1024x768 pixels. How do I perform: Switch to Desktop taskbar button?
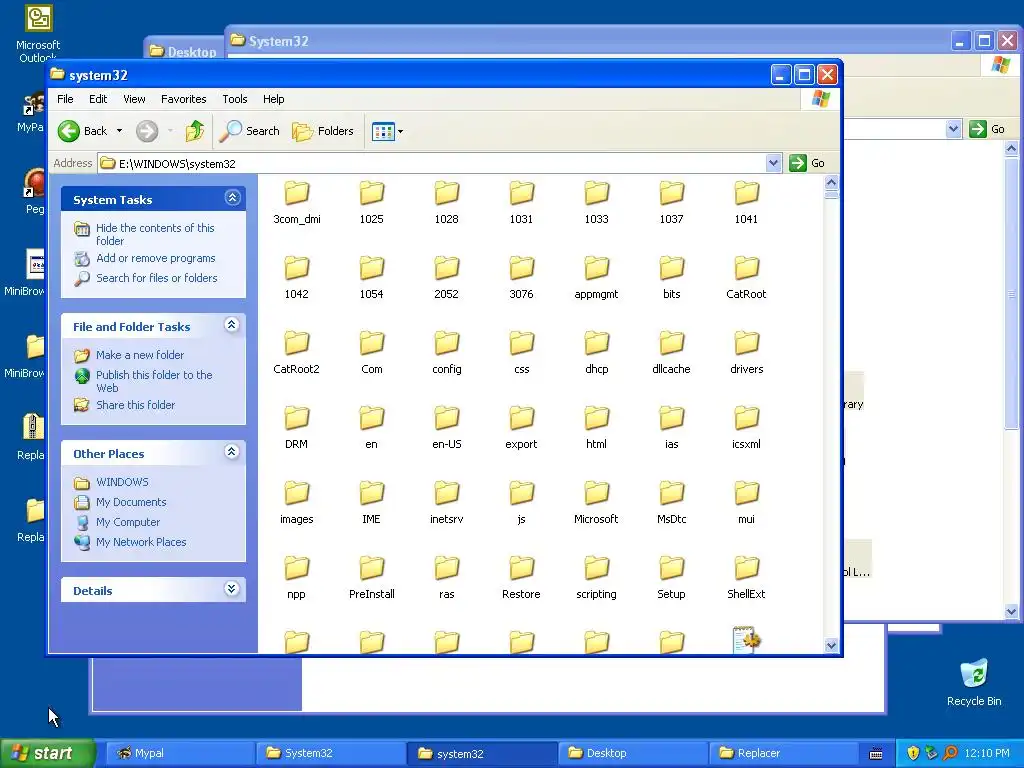pyautogui.click(x=632, y=754)
